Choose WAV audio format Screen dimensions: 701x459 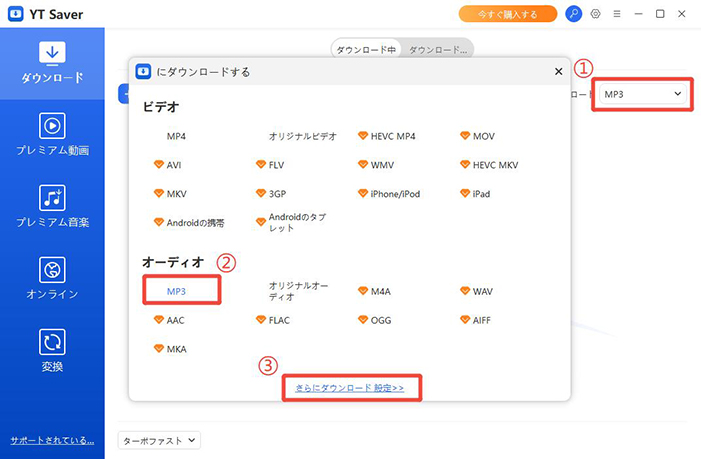coord(477,291)
